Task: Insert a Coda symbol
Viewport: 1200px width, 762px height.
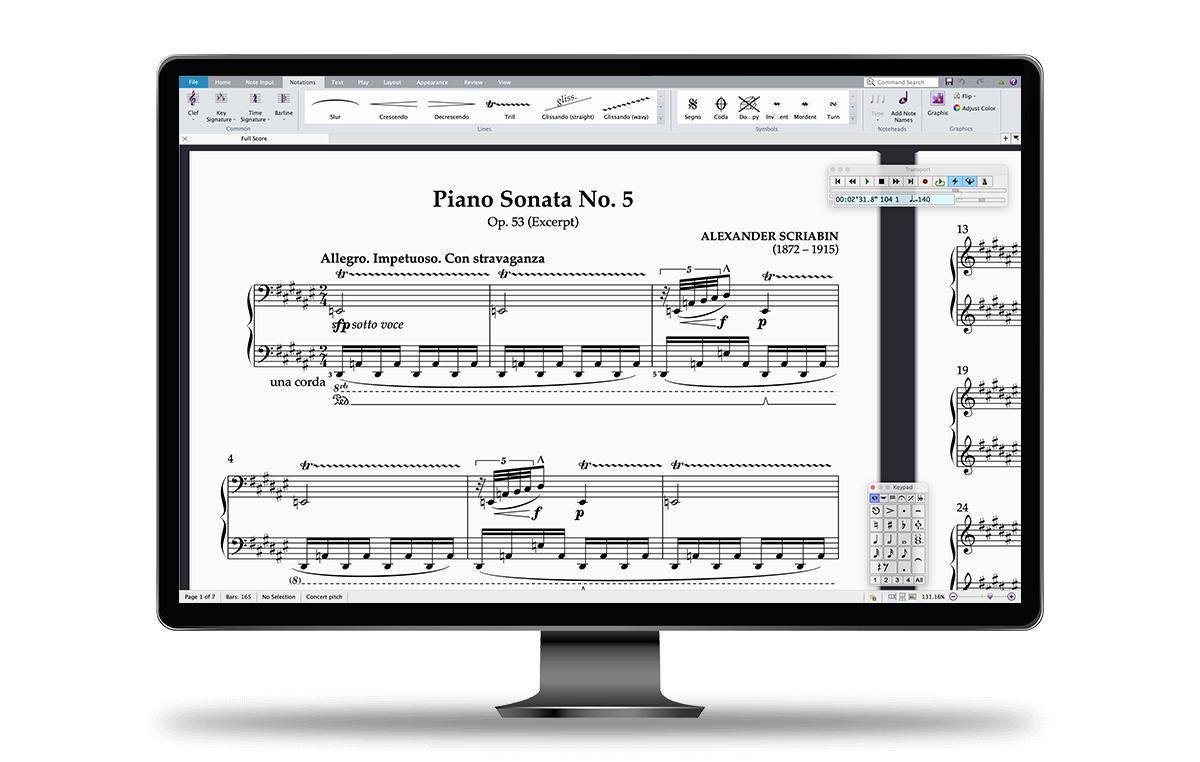Action: point(719,106)
